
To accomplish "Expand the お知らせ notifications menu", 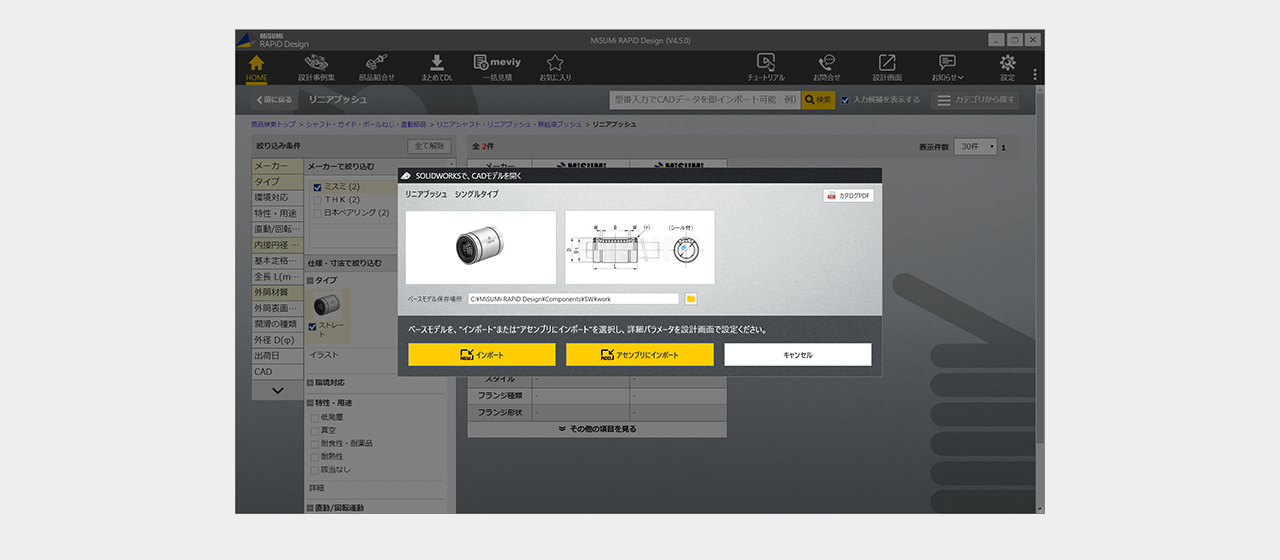I will pos(947,67).
